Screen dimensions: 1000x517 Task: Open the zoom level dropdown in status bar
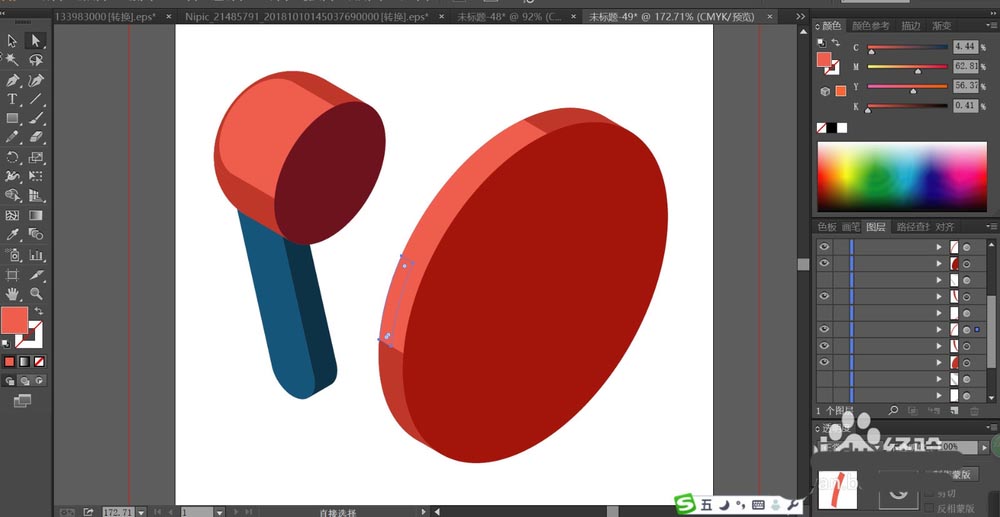[140, 512]
